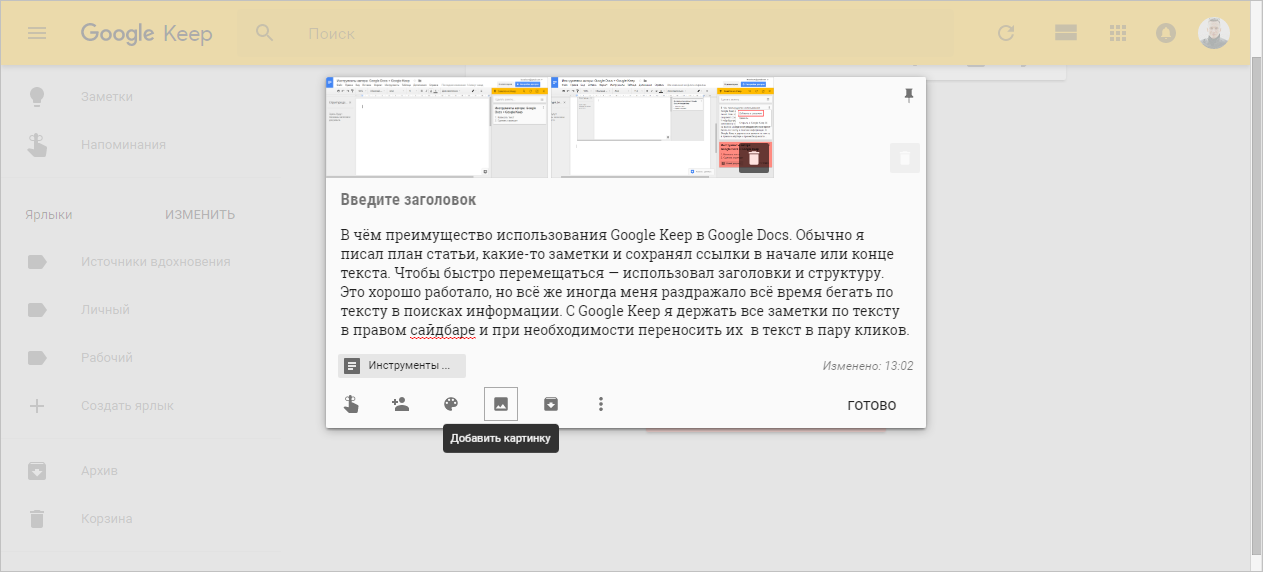Switch to list view layout
This screenshot has height=572, width=1263.
point(1065,33)
